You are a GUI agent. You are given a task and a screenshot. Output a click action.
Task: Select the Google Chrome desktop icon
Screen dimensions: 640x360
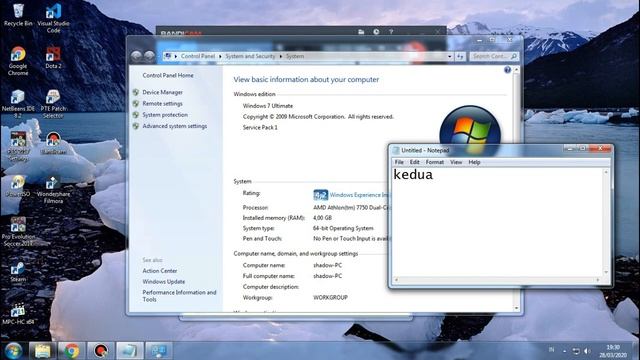tap(18, 60)
